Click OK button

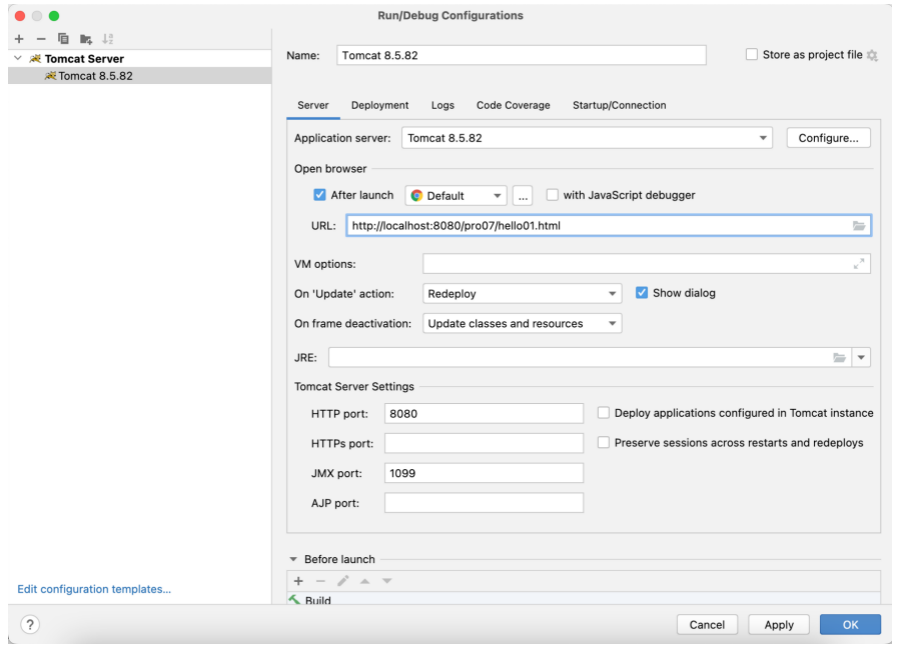click(x=850, y=625)
